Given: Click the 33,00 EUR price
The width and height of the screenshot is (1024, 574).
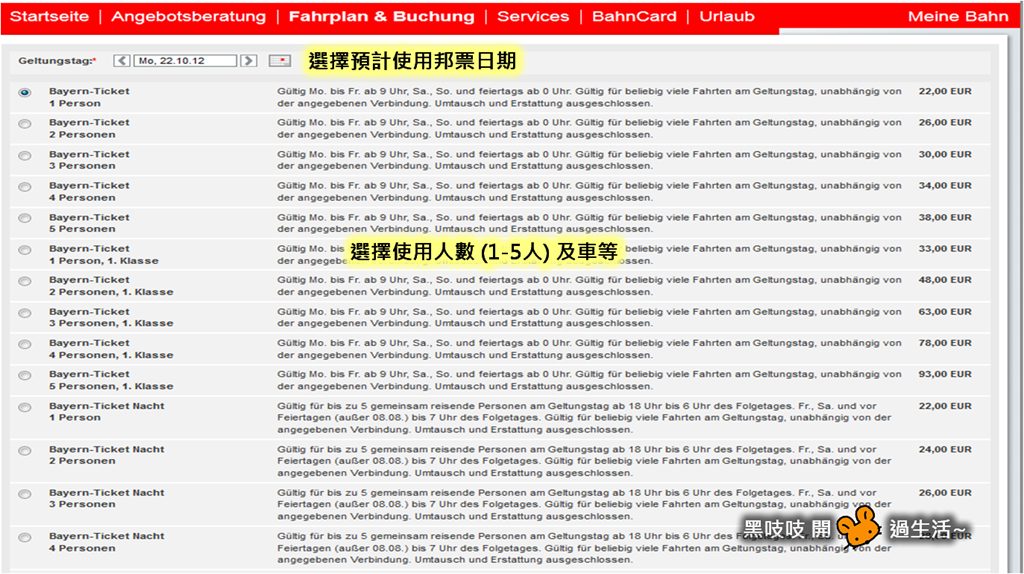Looking at the screenshot, I should click(x=945, y=249).
